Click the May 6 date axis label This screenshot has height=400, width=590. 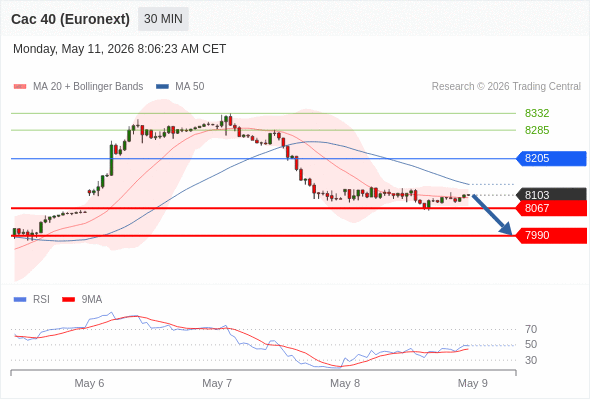(89, 383)
